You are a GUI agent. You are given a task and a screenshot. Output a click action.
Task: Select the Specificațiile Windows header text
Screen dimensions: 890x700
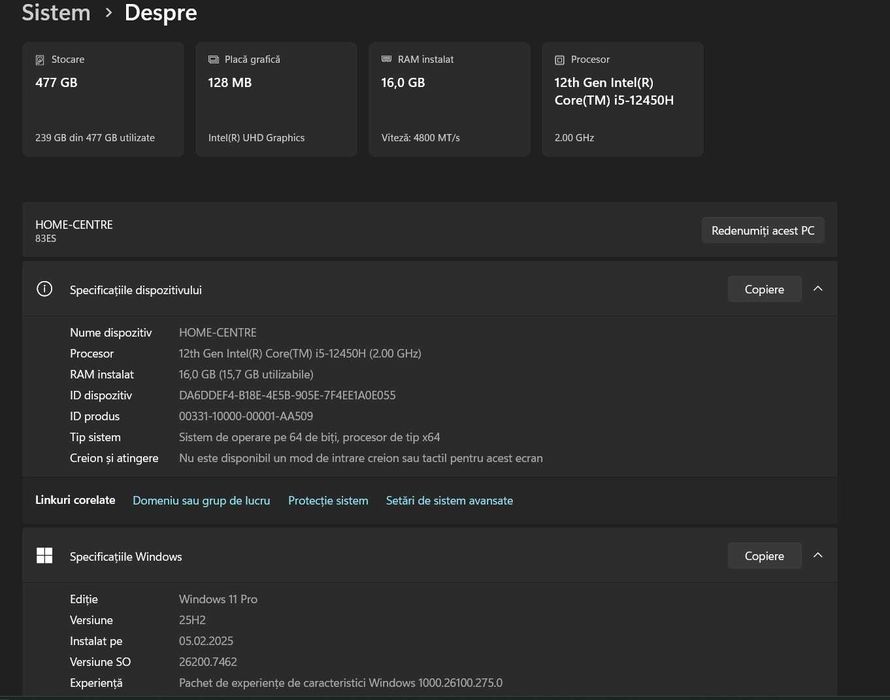coord(126,557)
